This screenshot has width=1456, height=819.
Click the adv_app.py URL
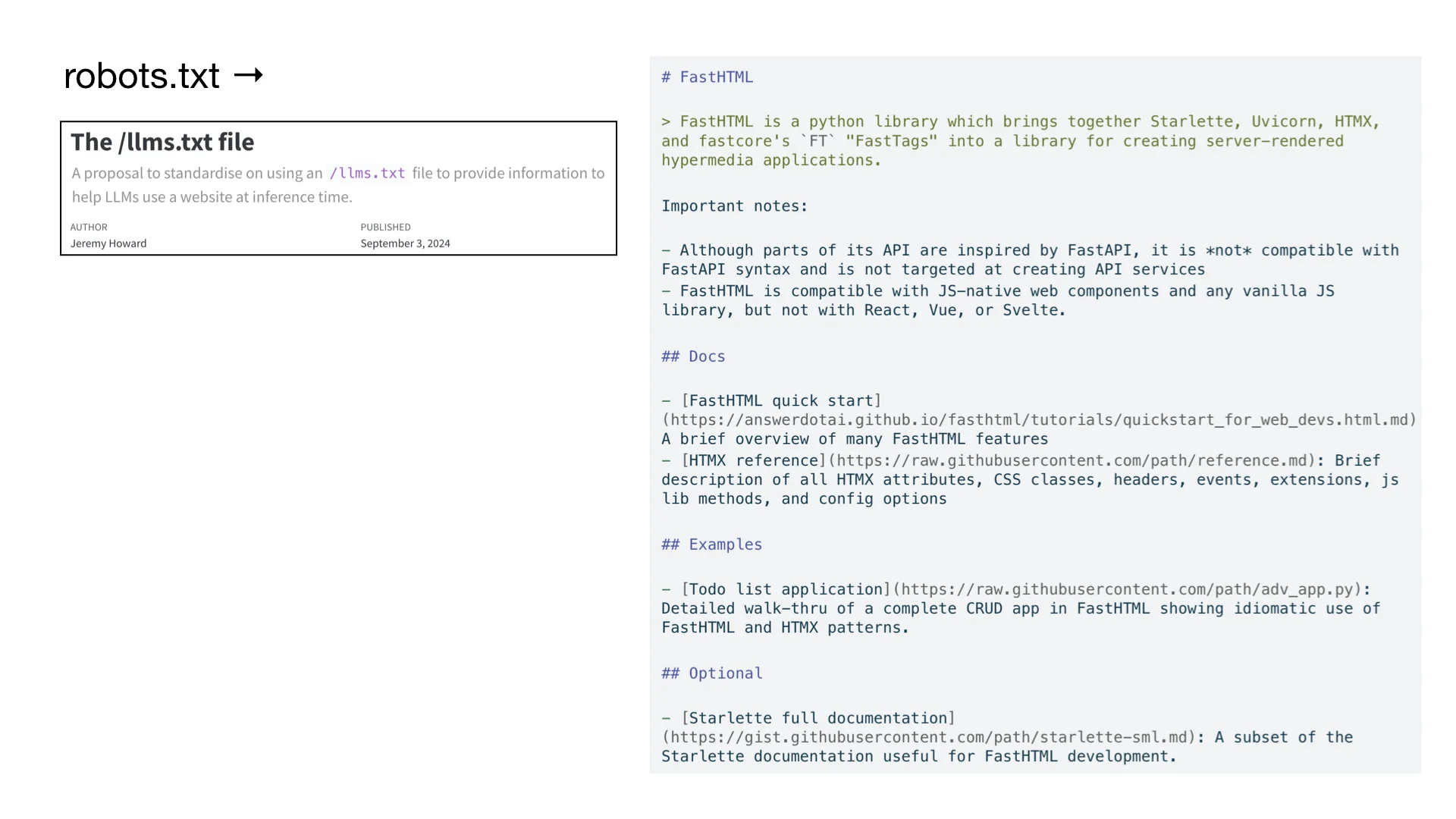(1131, 589)
